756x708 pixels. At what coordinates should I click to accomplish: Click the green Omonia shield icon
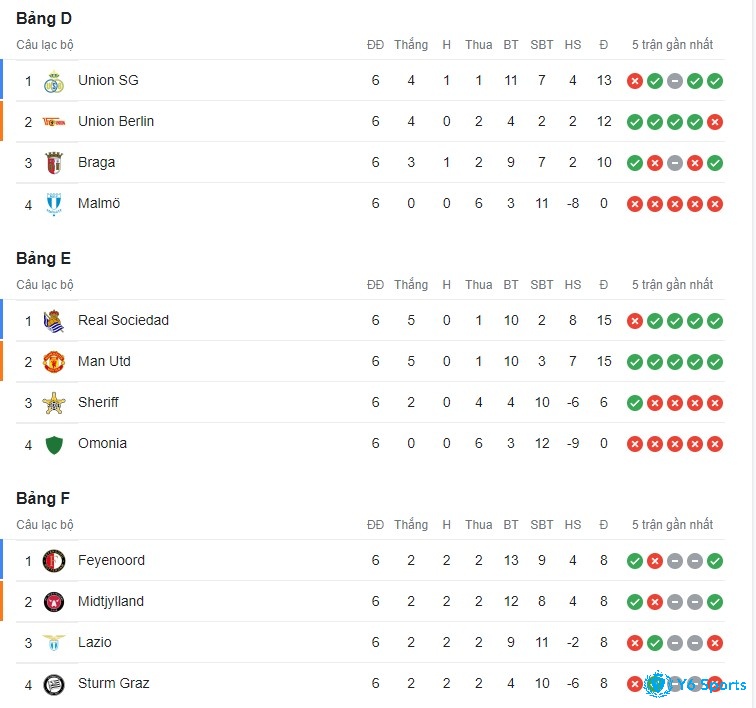(x=54, y=445)
